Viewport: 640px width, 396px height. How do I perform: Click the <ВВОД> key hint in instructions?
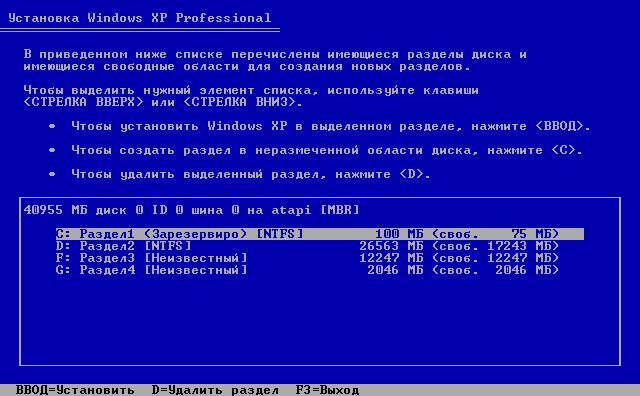pos(559,126)
